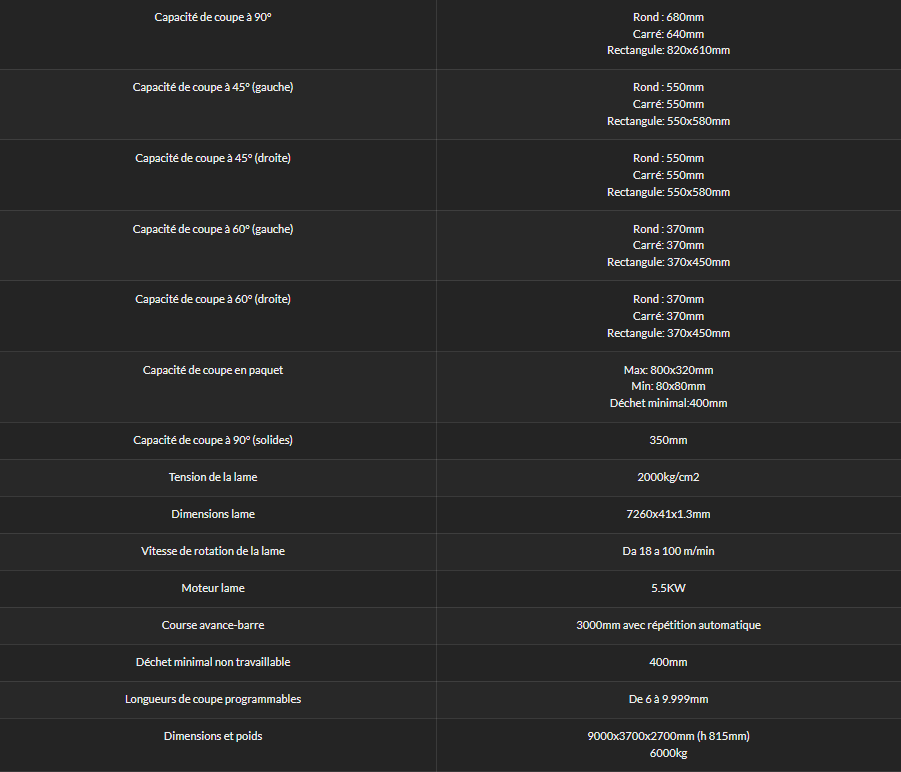Click 'Capacité de coupe à 45° (droite)' row label

pos(213,158)
